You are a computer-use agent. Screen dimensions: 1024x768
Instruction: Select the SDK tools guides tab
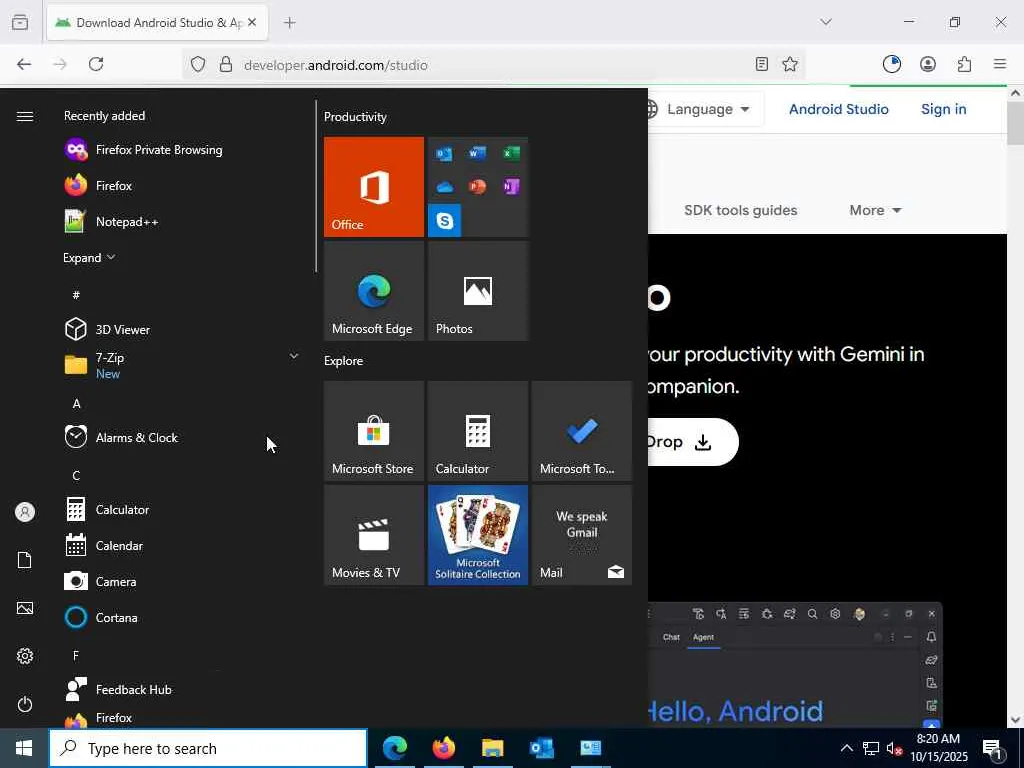741,210
